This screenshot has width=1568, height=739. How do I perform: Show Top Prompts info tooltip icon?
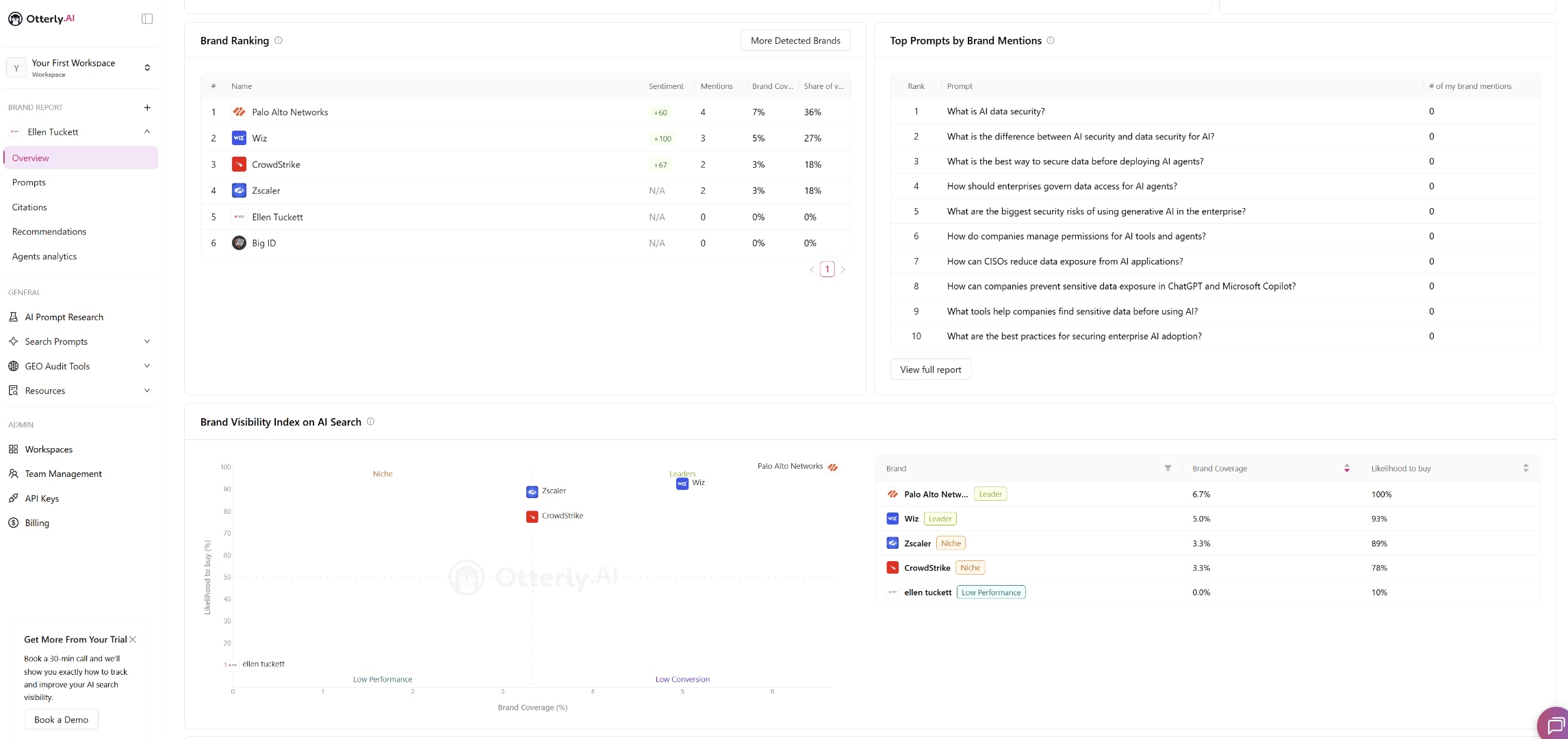click(x=1051, y=40)
